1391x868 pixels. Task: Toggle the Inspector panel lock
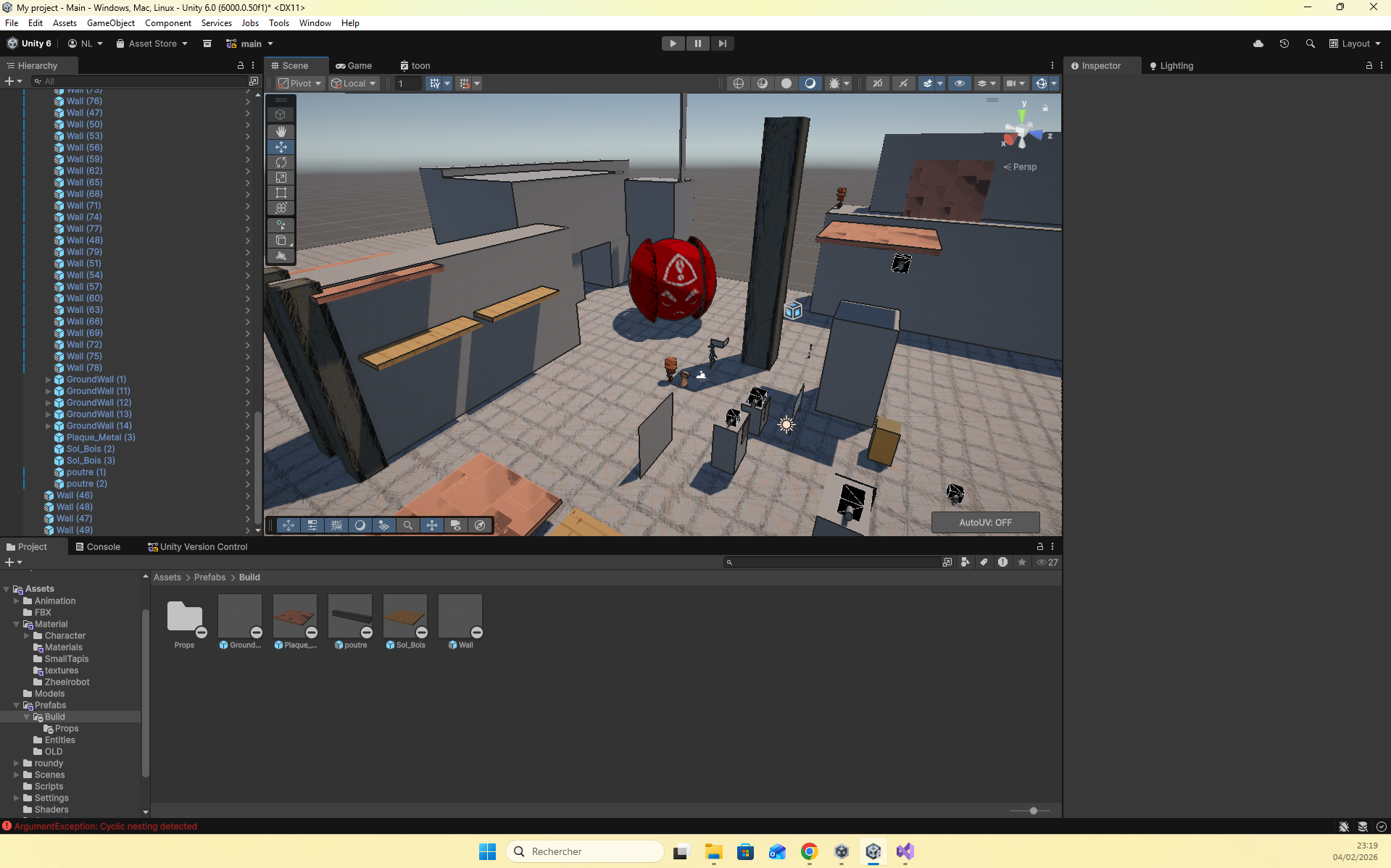[1369, 65]
